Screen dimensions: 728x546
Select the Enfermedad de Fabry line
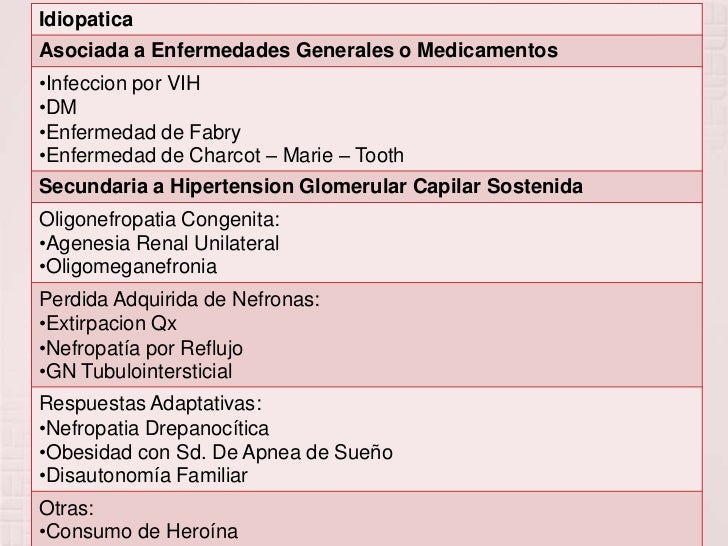click(140, 132)
